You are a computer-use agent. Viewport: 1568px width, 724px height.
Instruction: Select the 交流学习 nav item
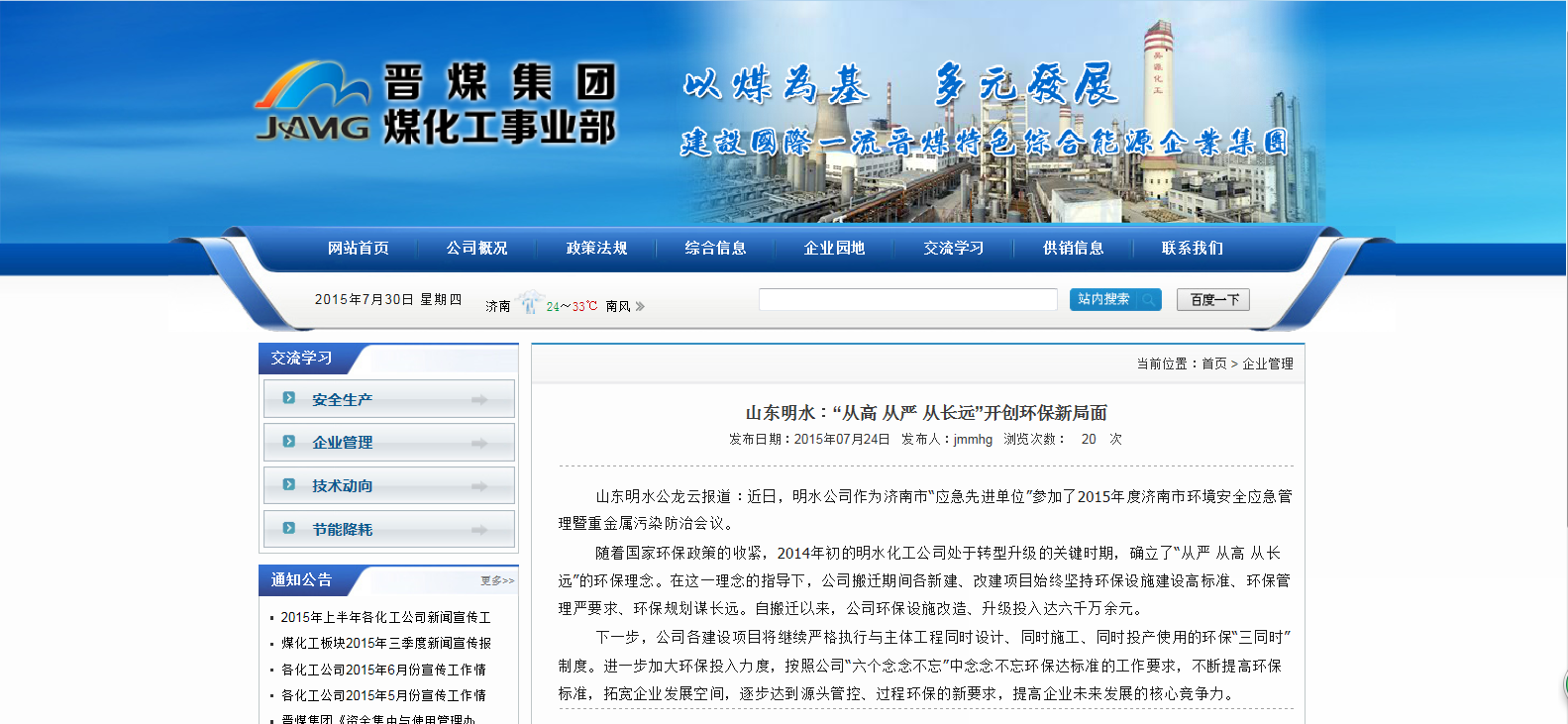954,249
